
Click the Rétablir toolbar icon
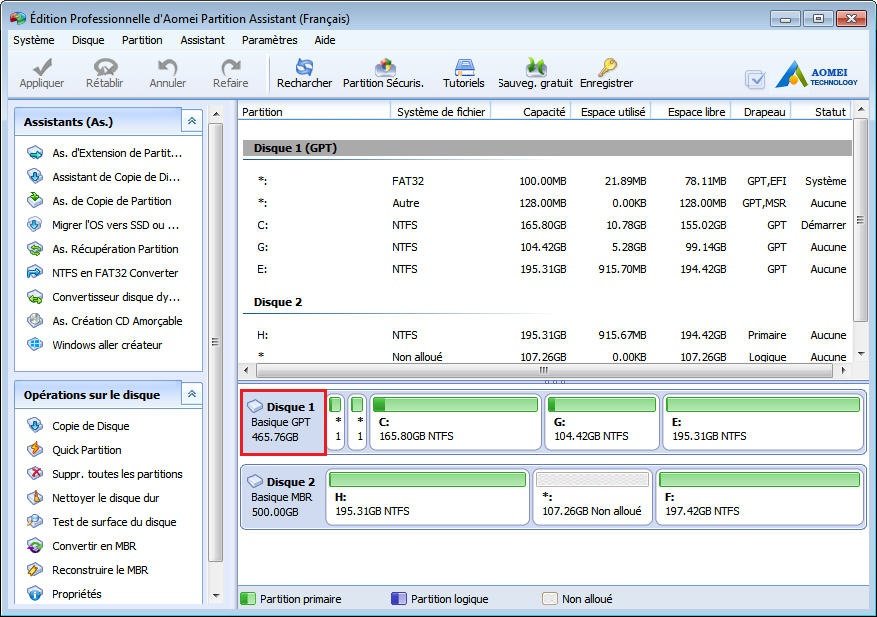click(105, 67)
